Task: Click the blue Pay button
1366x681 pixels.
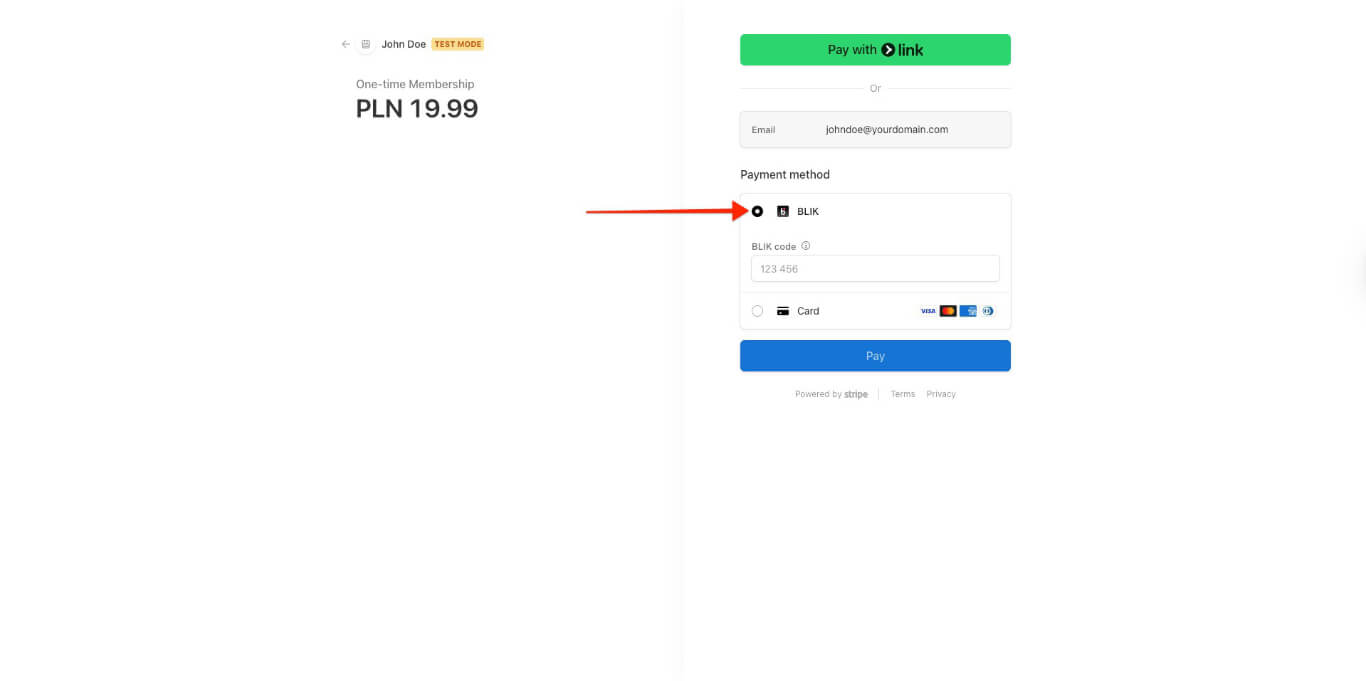Action: (x=875, y=355)
